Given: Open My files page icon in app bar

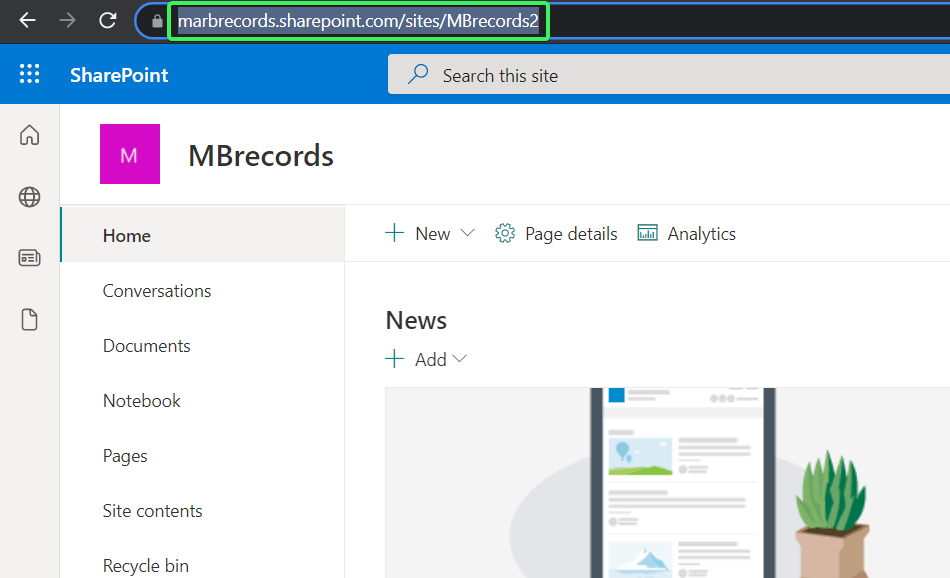Looking at the screenshot, I should (x=29, y=319).
